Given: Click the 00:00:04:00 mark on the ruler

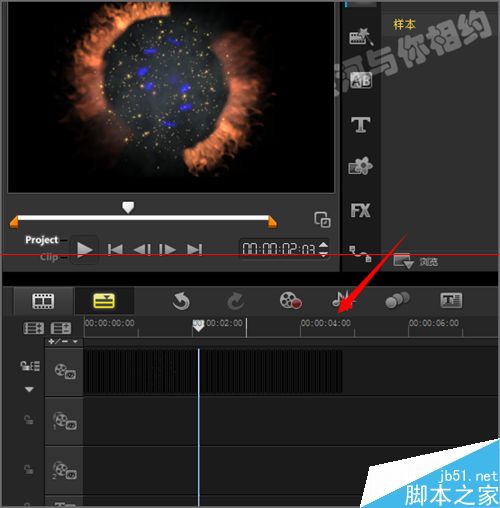Looking at the screenshot, I should point(326,323).
